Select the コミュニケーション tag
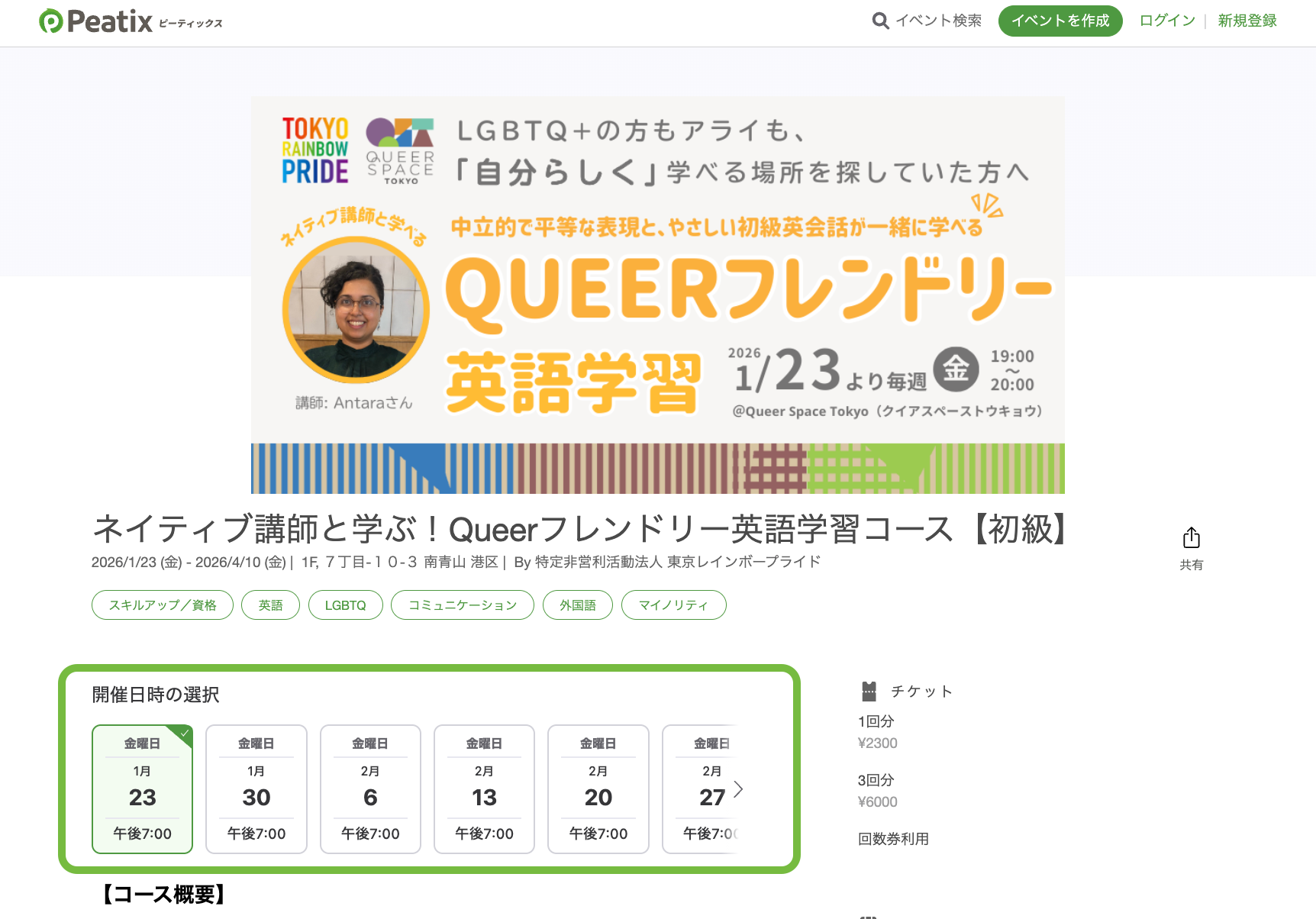The image size is (1316, 919). (x=463, y=605)
